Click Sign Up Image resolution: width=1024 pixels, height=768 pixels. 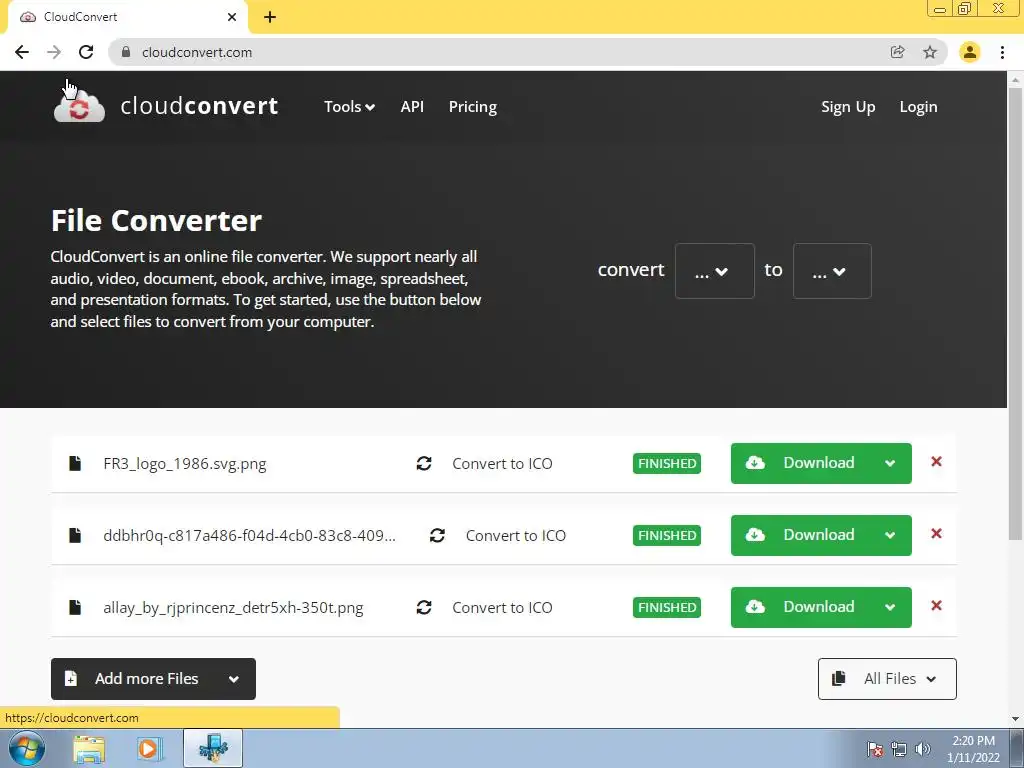pyautogui.click(x=848, y=107)
